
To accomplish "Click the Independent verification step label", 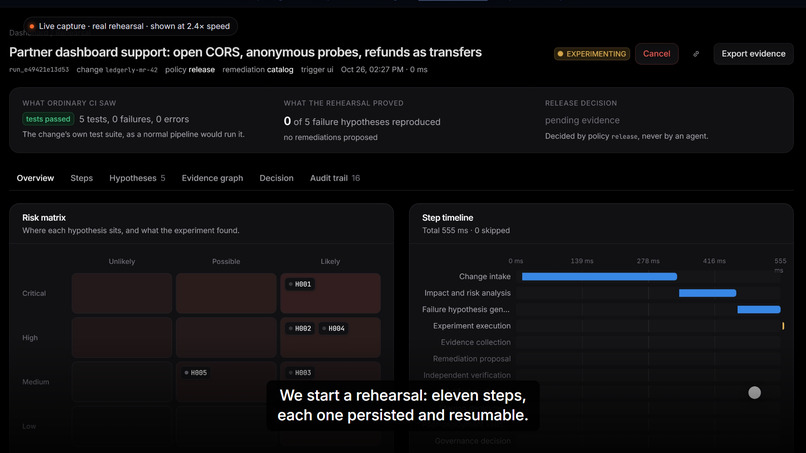I will tap(467, 375).
